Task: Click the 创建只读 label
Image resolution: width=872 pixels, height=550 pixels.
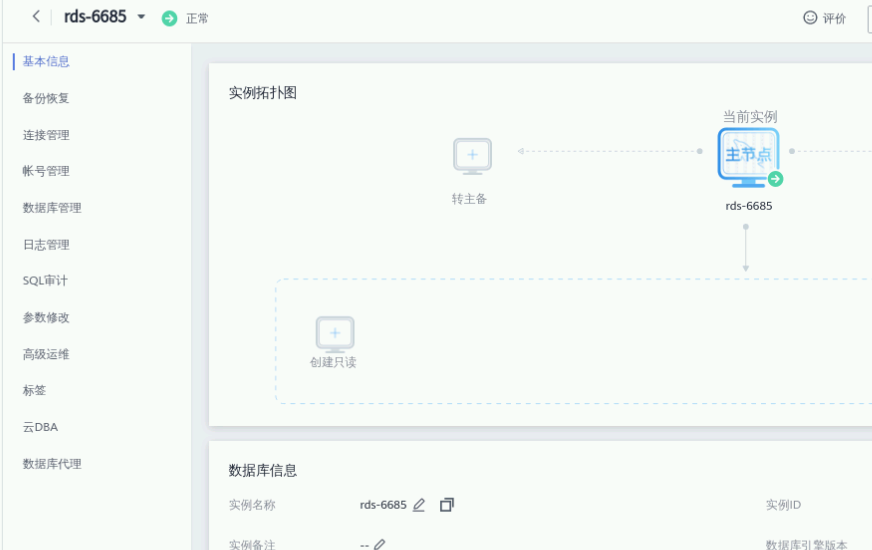Action: click(x=333, y=363)
